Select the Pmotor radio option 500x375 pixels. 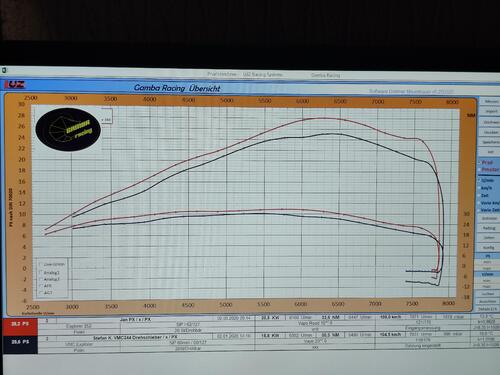[480, 170]
